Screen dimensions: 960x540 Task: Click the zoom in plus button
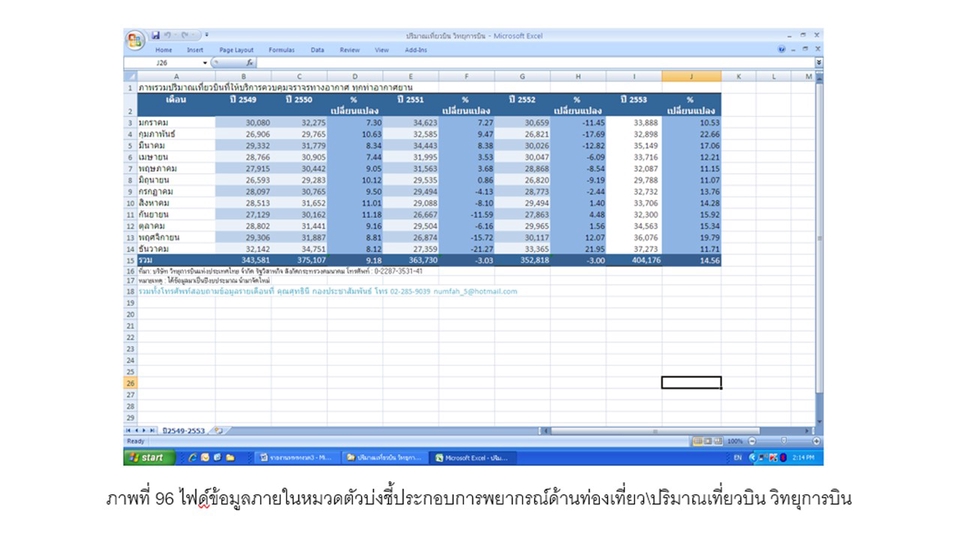tap(816, 441)
